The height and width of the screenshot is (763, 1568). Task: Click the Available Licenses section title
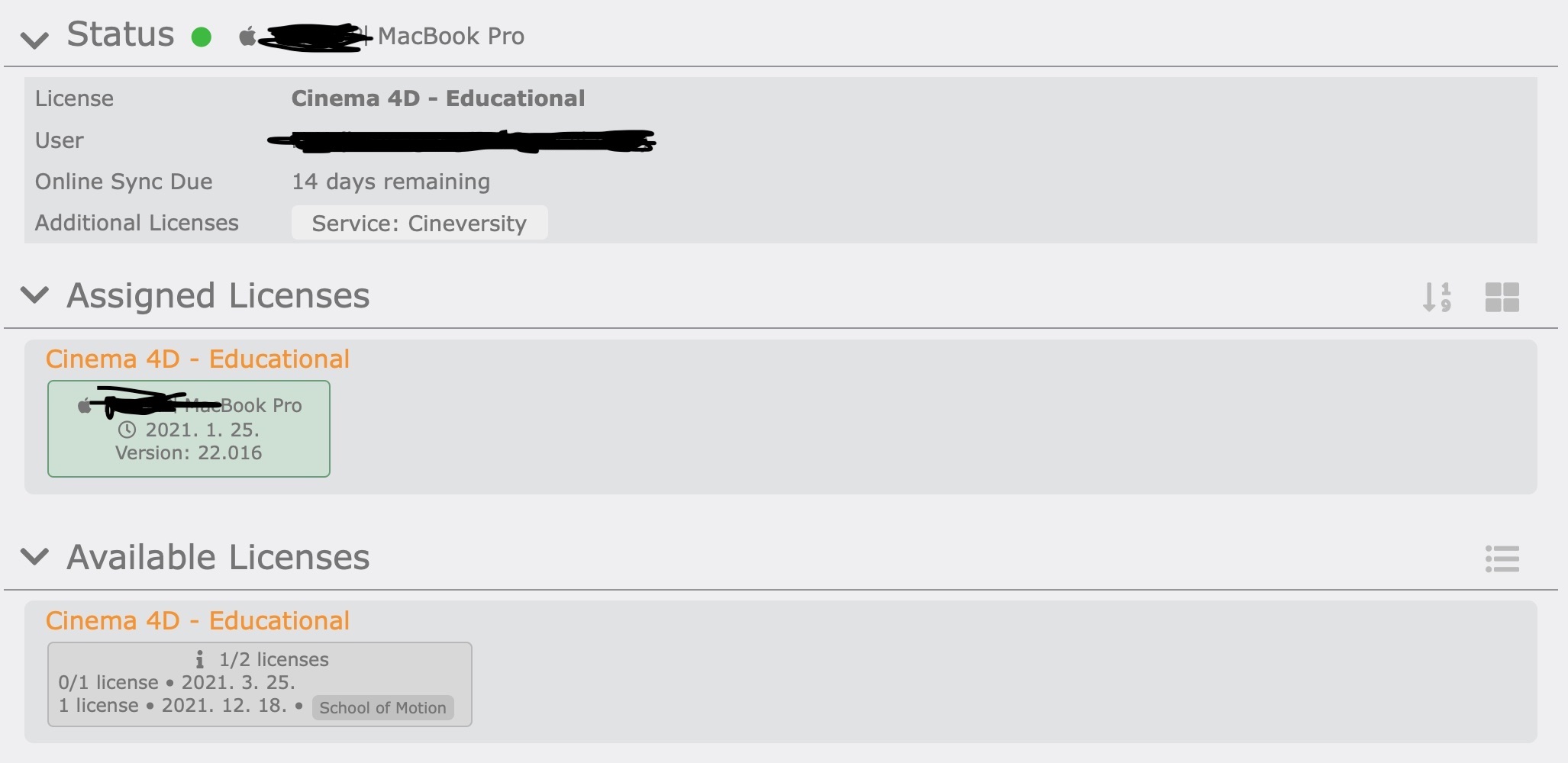[x=218, y=557]
